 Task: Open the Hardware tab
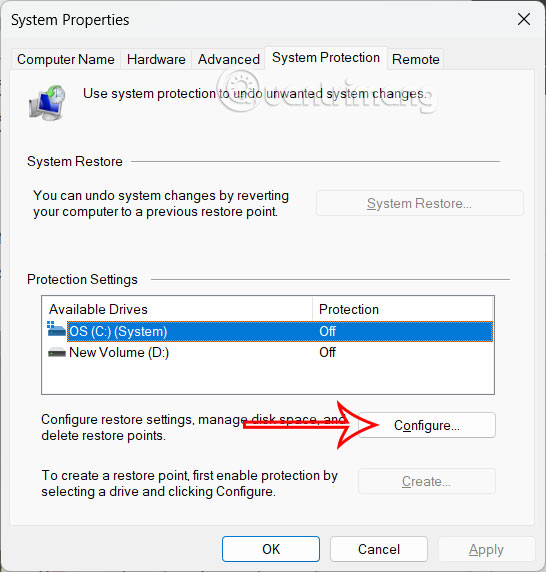156,59
